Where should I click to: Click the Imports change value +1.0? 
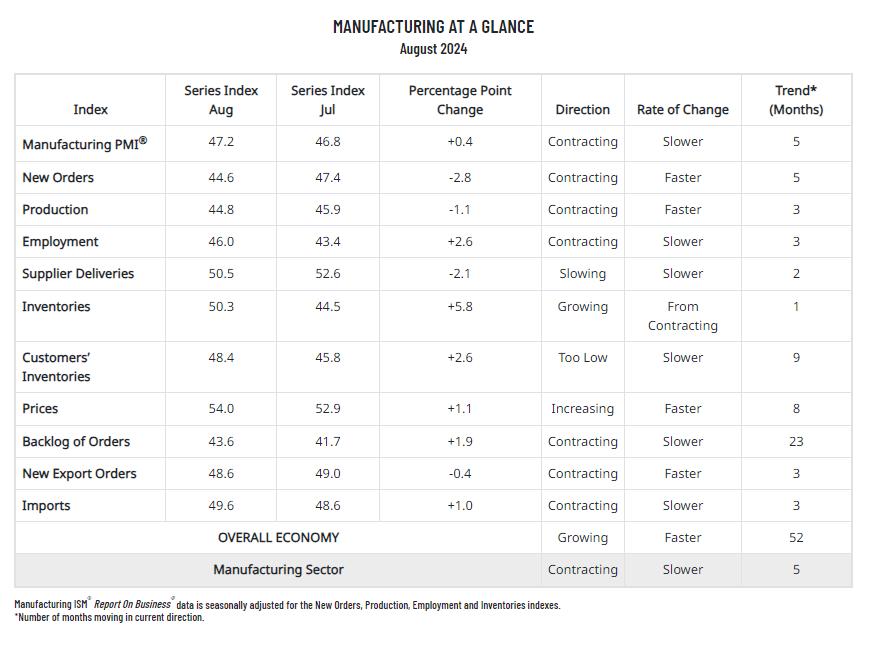[460, 506]
